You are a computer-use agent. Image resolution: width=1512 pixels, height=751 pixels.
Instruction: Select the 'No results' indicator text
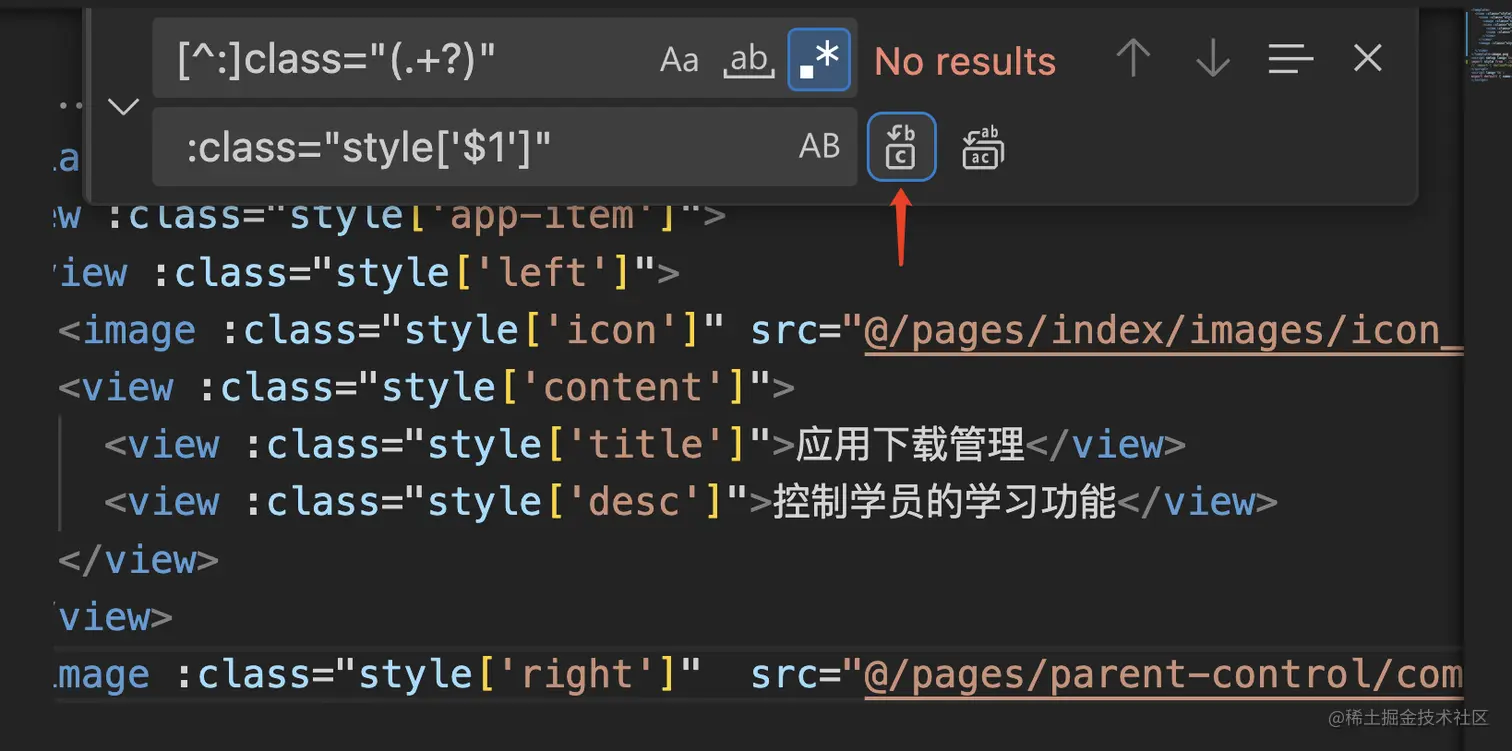[964, 61]
